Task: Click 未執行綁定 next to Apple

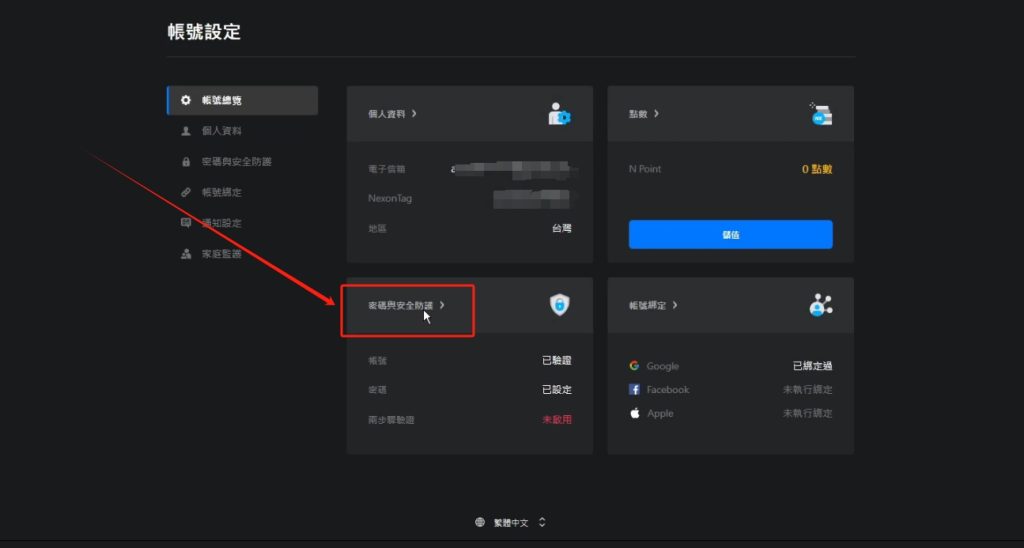Action: 808,413
